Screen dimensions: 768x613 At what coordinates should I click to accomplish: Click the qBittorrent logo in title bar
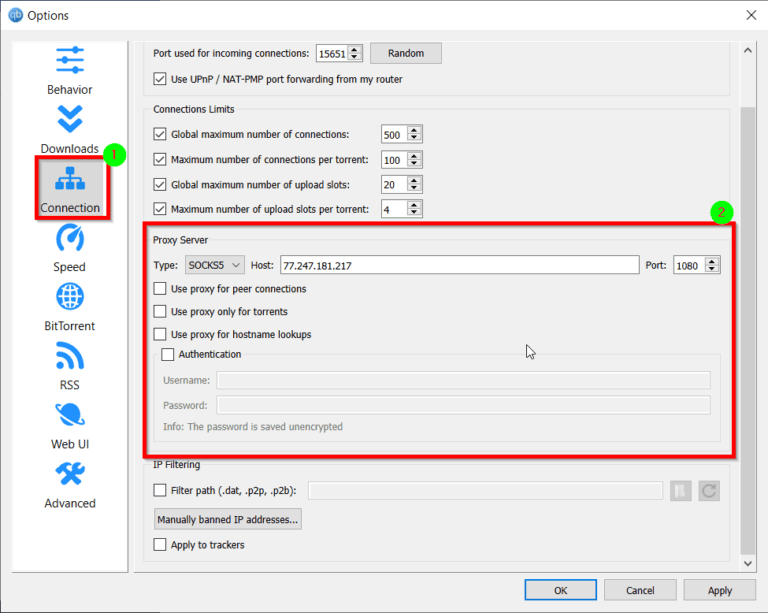(16, 15)
